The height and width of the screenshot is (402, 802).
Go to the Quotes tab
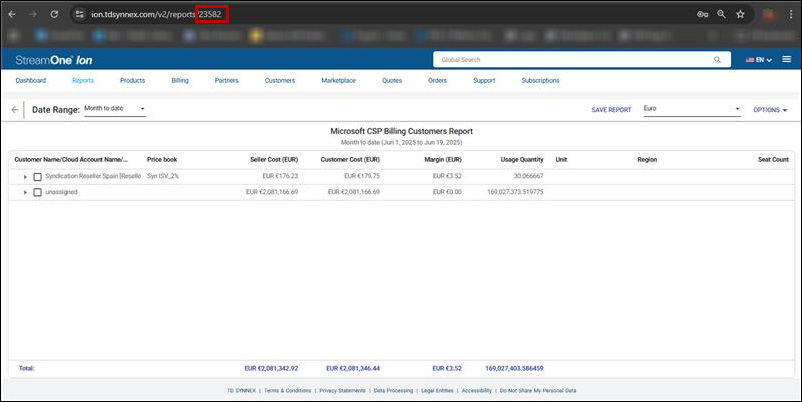[392, 80]
